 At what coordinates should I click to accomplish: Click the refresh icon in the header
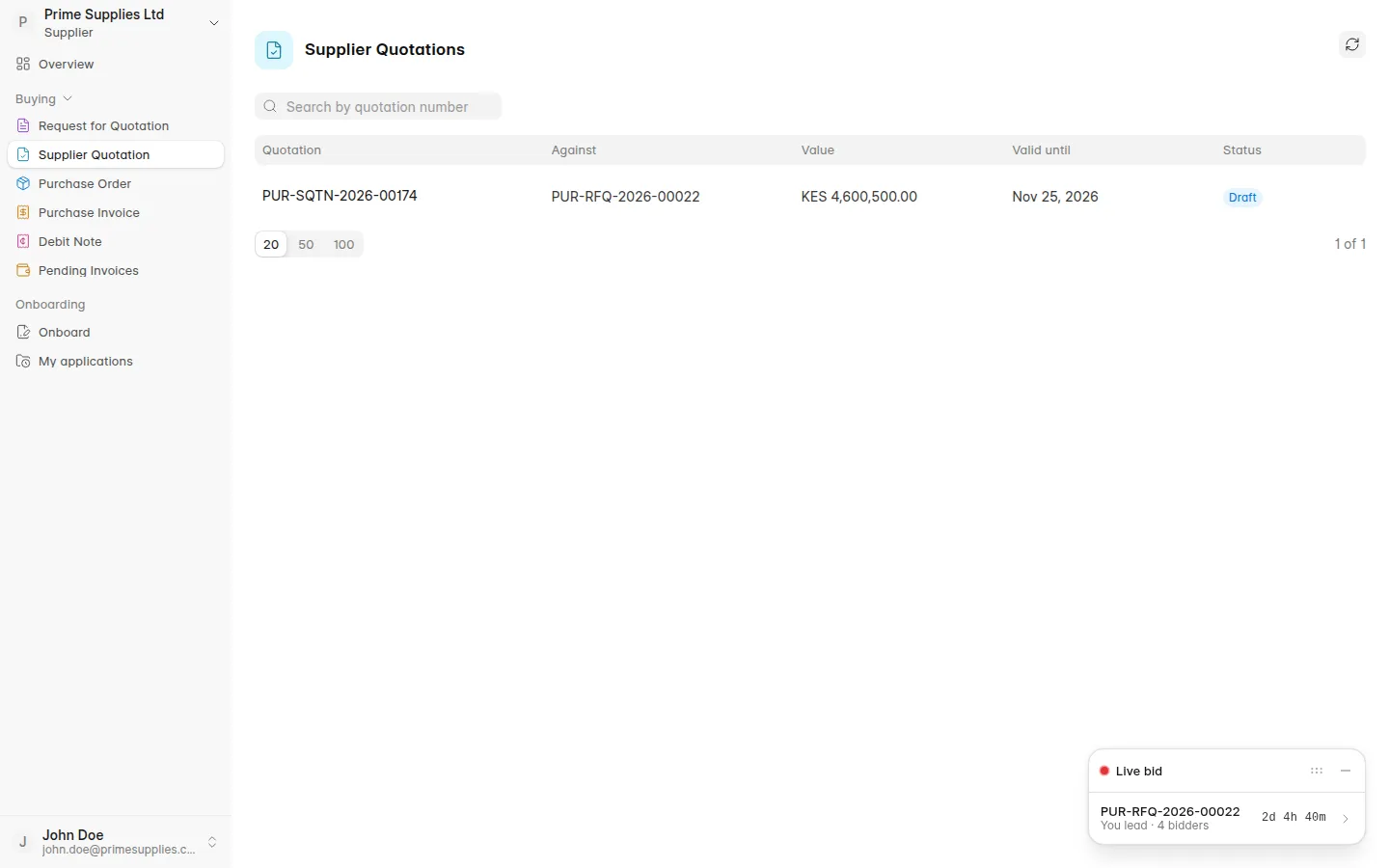pyautogui.click(x=1352, y=44)
